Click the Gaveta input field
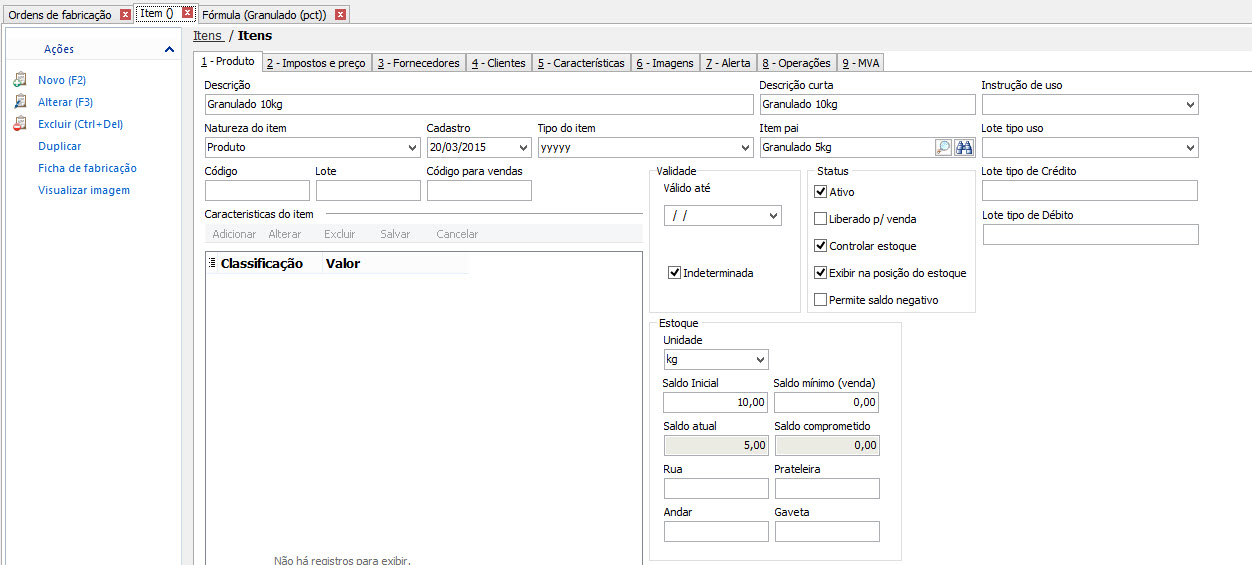The width and height of the screenshot is (1252, 565). click(x=827, y=531)
